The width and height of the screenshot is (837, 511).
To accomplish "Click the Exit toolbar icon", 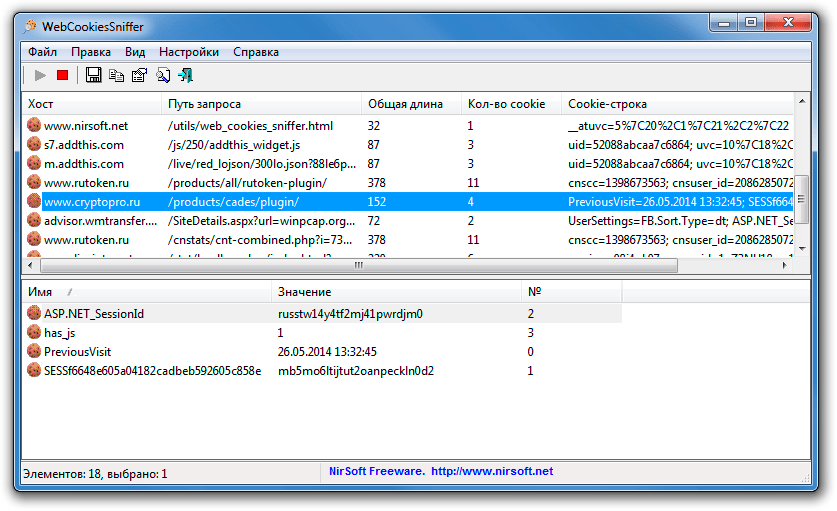I will pos(186,75).
